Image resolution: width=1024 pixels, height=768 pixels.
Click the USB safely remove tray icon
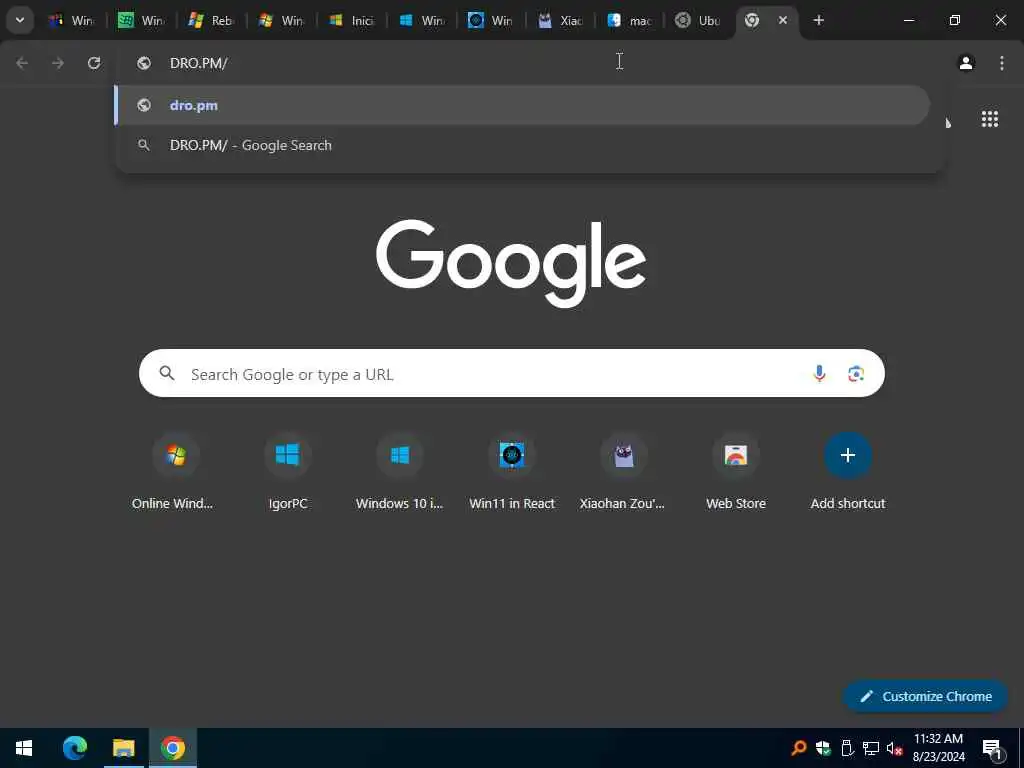point(847,748)
